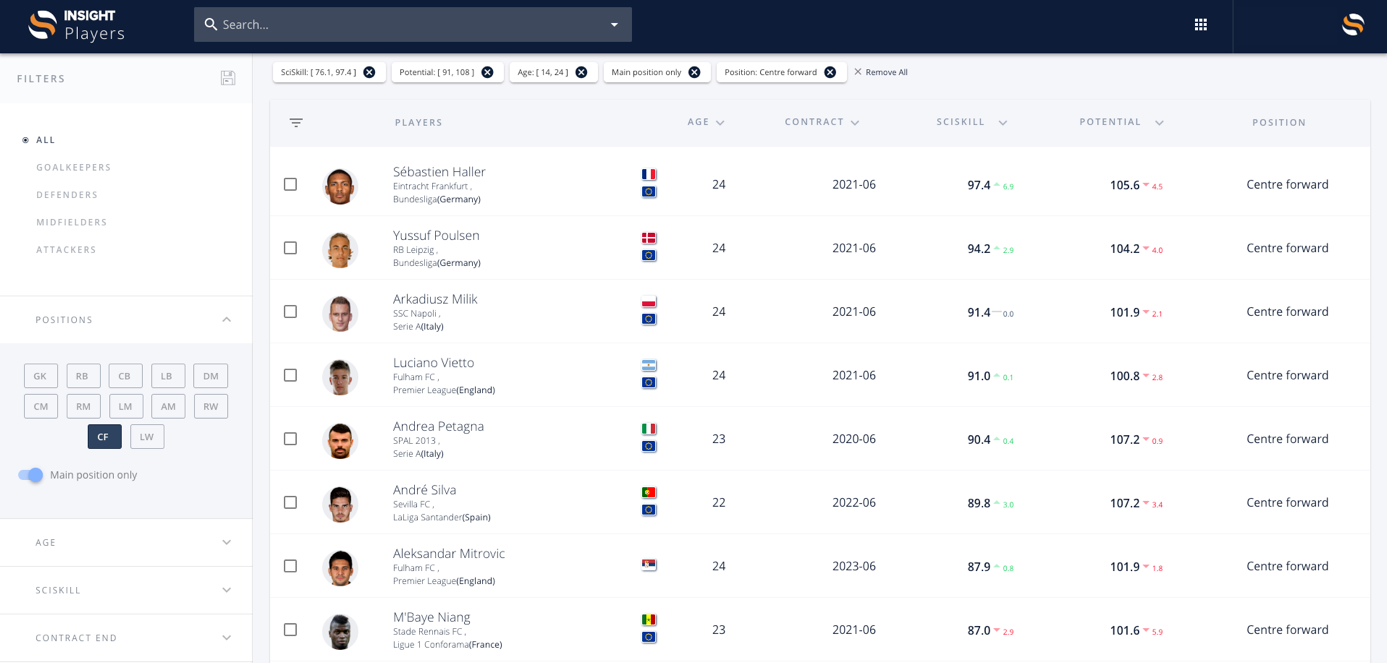
Task: Sort by the Age column arrow
Action: (720, 123)
